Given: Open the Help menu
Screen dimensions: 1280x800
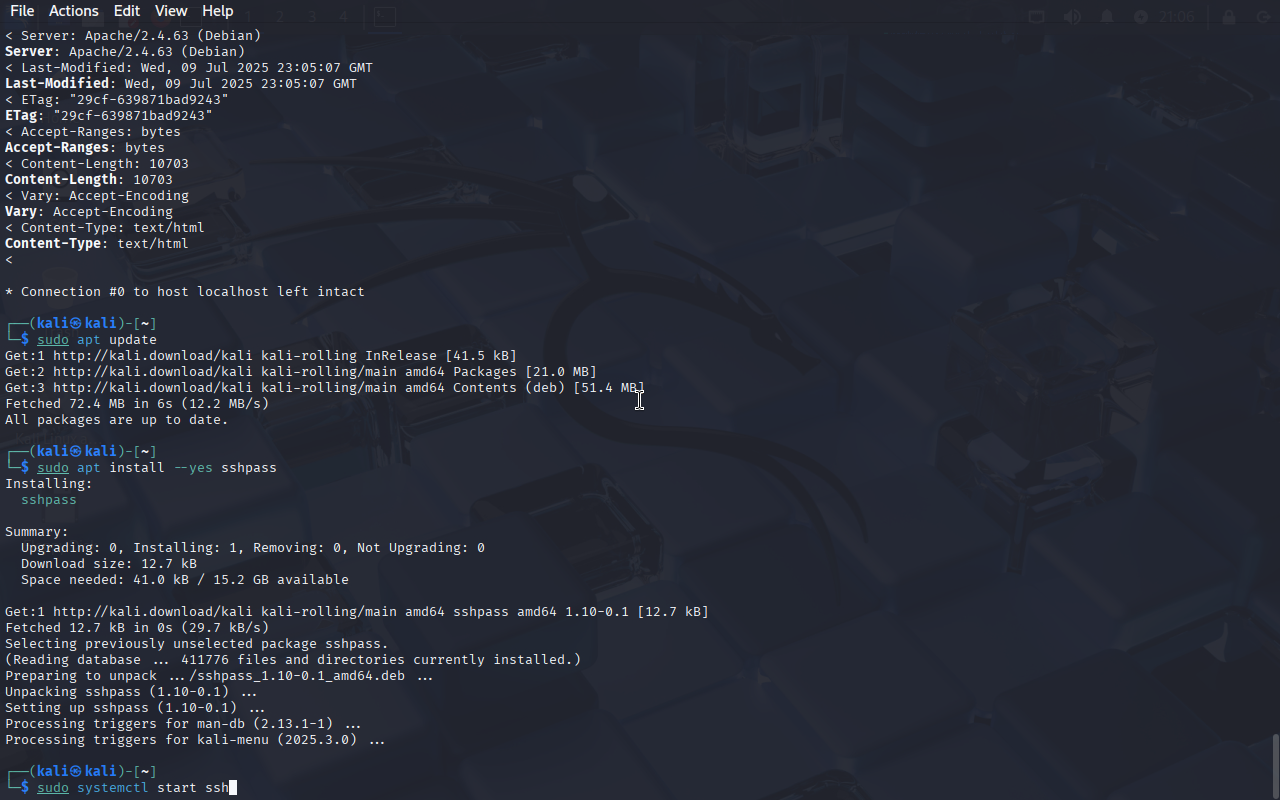Looking at the screenshot, I should (x=217, y=11).
